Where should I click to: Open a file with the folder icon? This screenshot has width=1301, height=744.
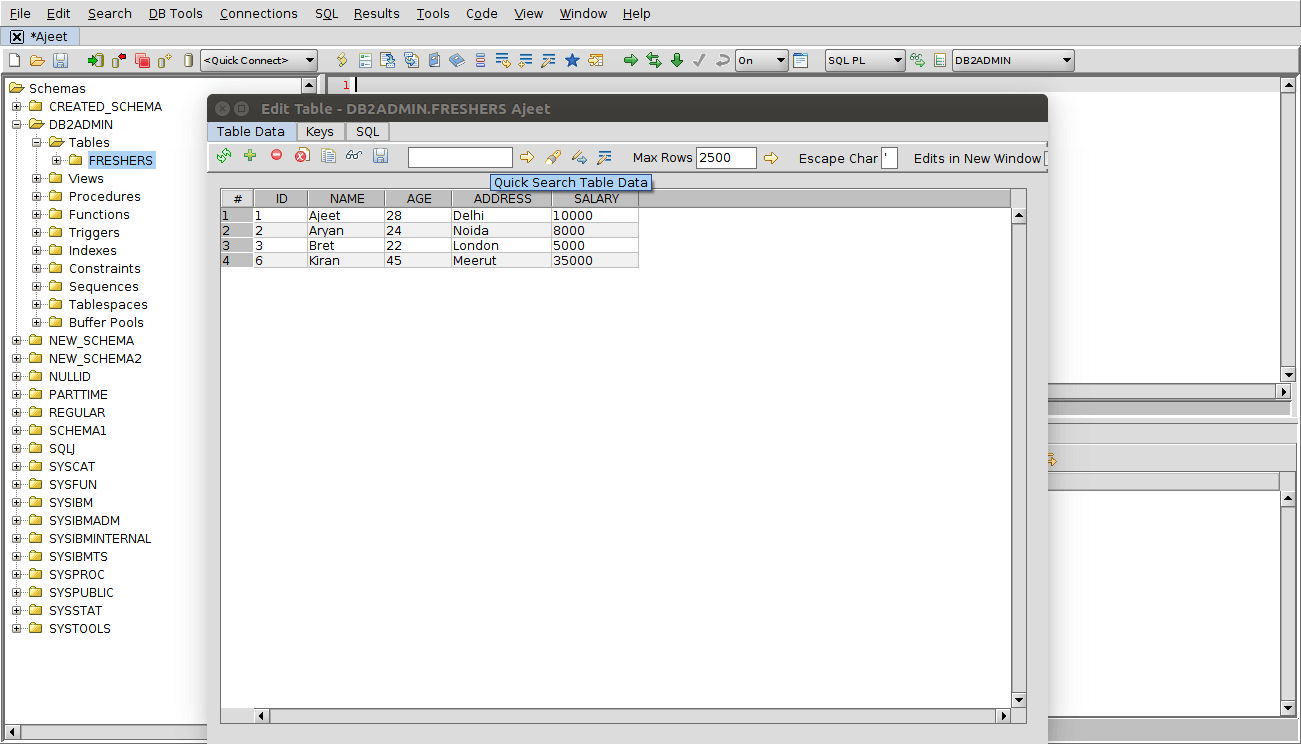click(x=37, y=60)
